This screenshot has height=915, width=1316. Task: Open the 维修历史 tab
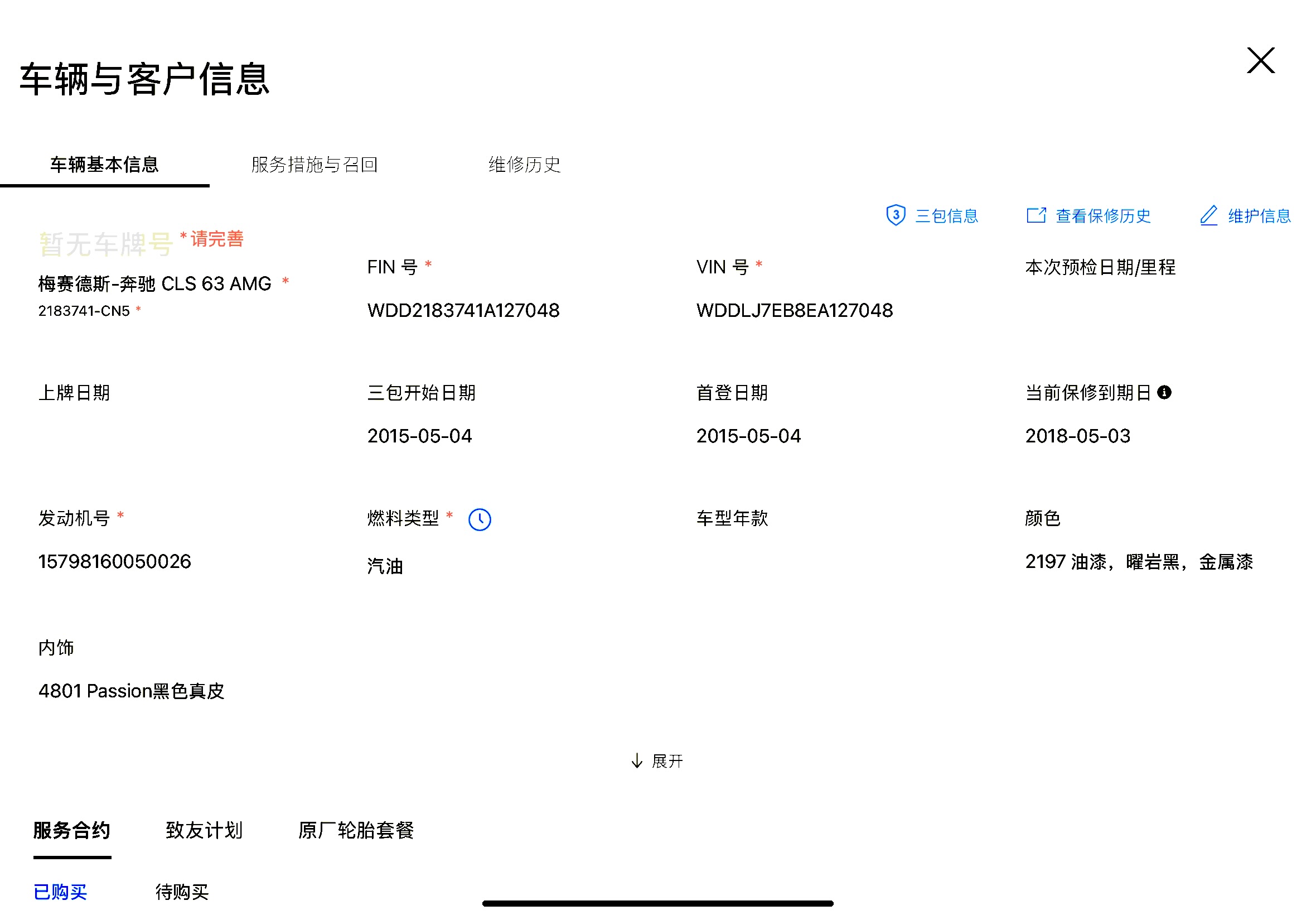click(524, 165)
